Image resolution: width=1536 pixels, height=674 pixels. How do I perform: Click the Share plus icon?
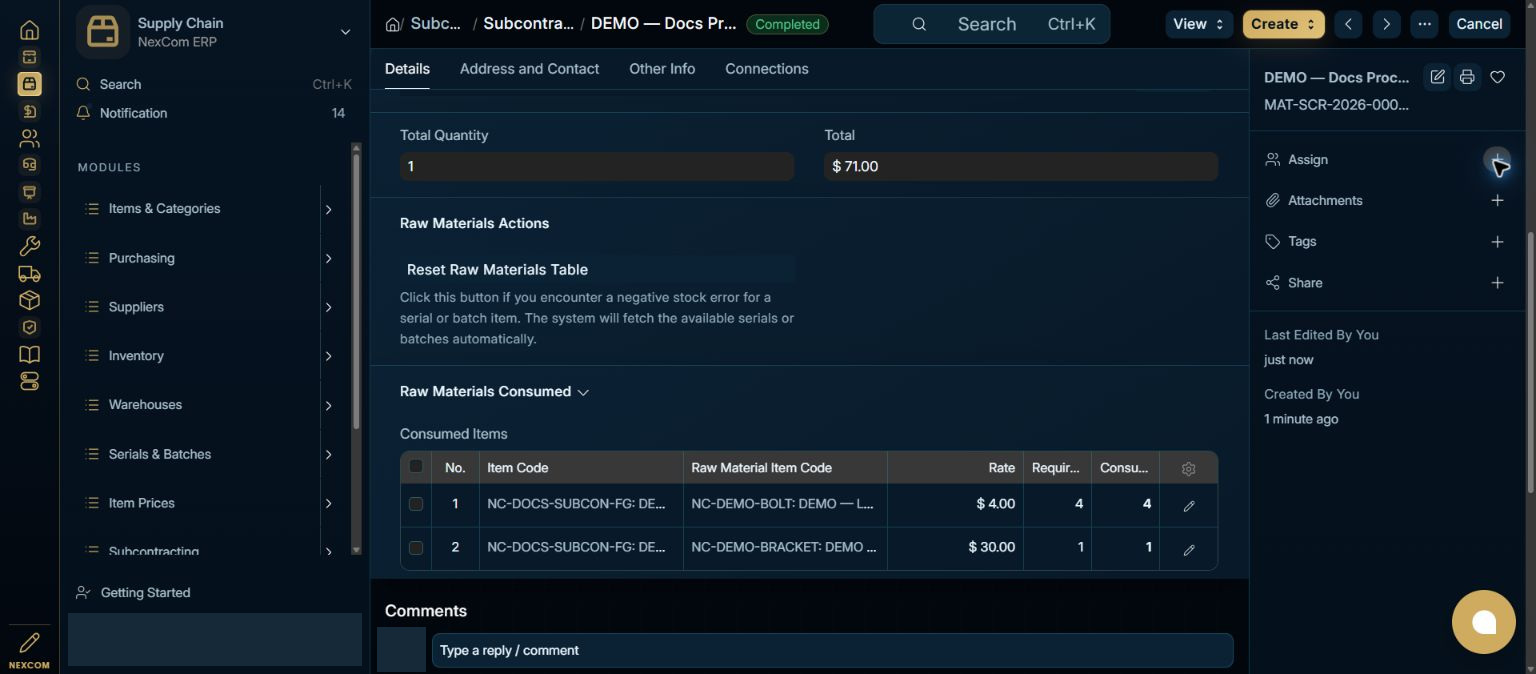tap(1497, 283)
